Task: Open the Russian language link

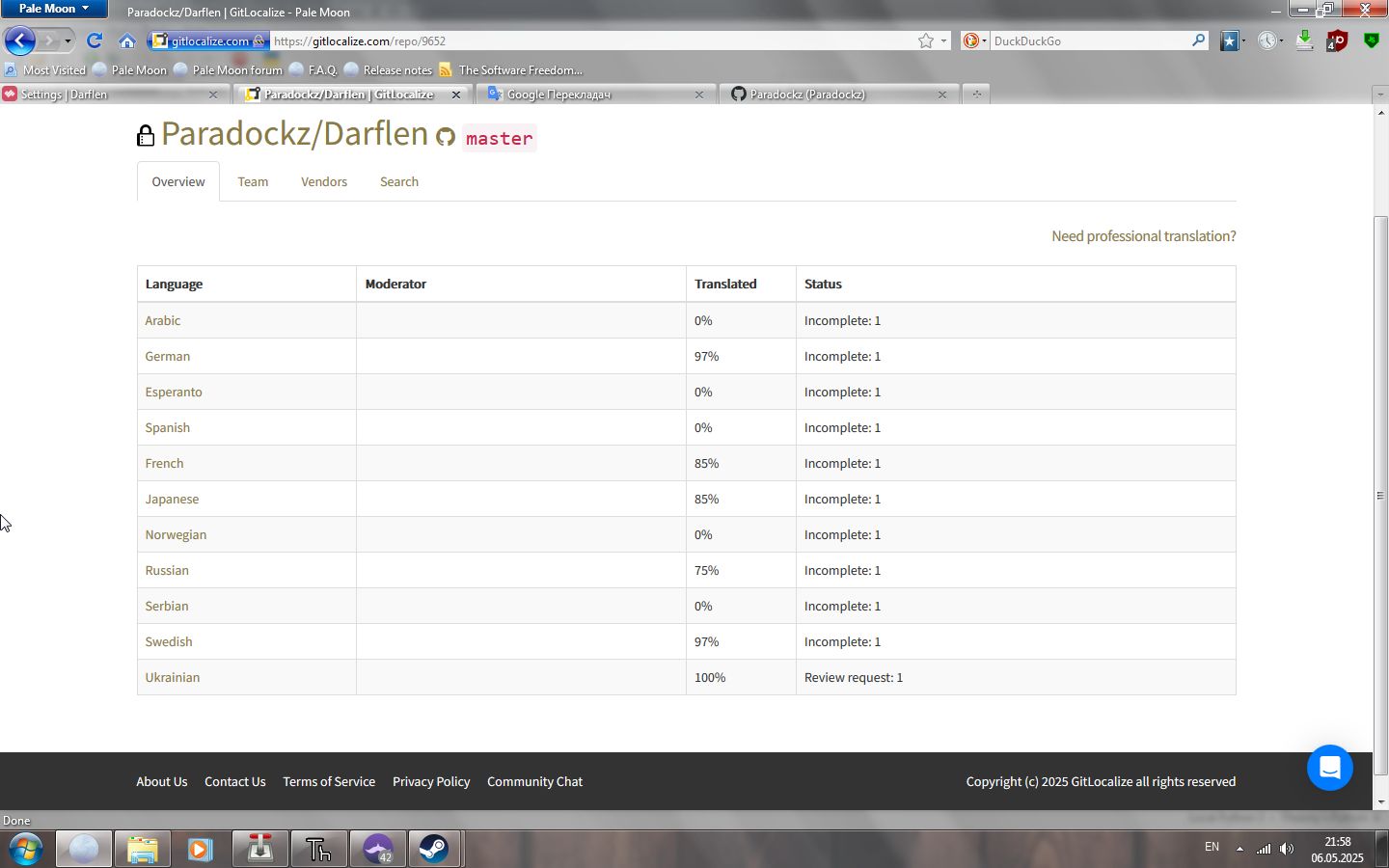Action: tap(167, 570)
